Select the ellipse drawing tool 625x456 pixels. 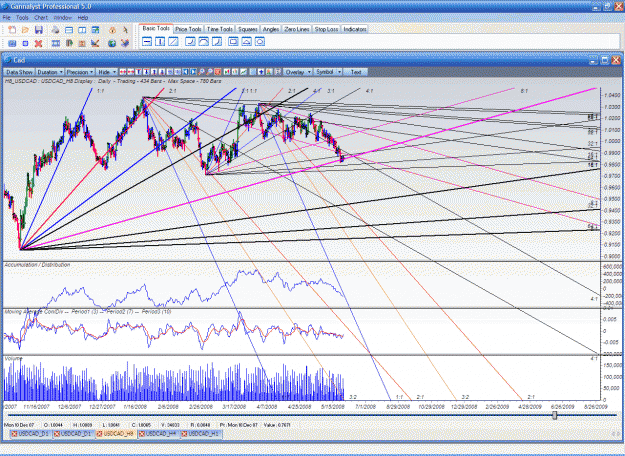(x=259, y=41)
